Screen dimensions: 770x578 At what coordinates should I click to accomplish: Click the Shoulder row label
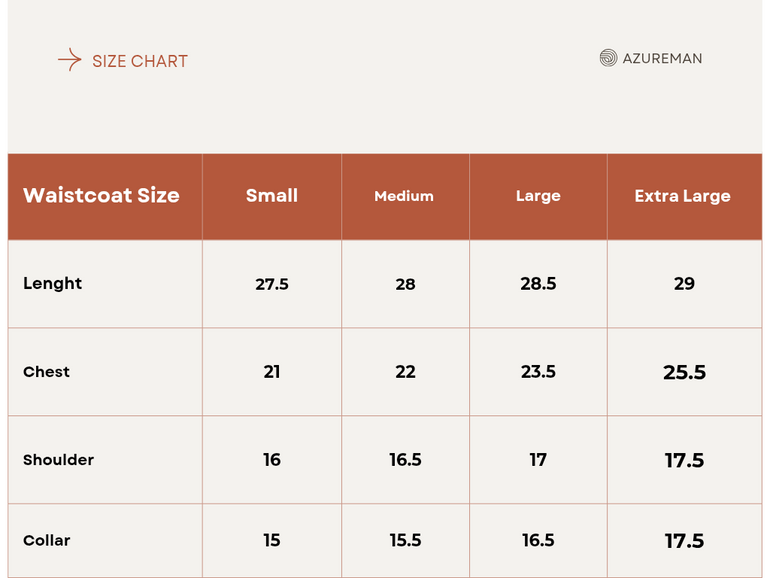coord(59,460)
